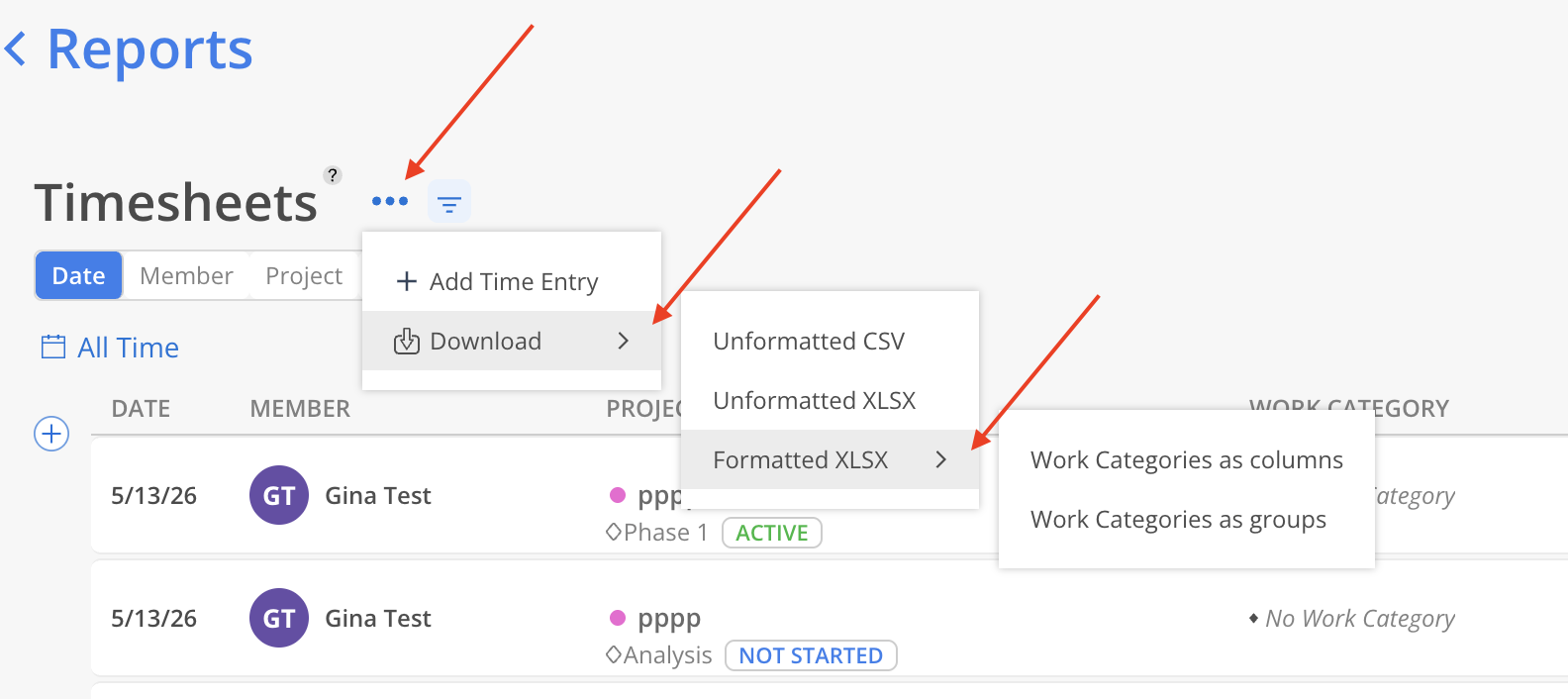Expand the Formatted XLSX submenu
The width and height of the screenshot is (1568, 699).
(x=830, y=459)
